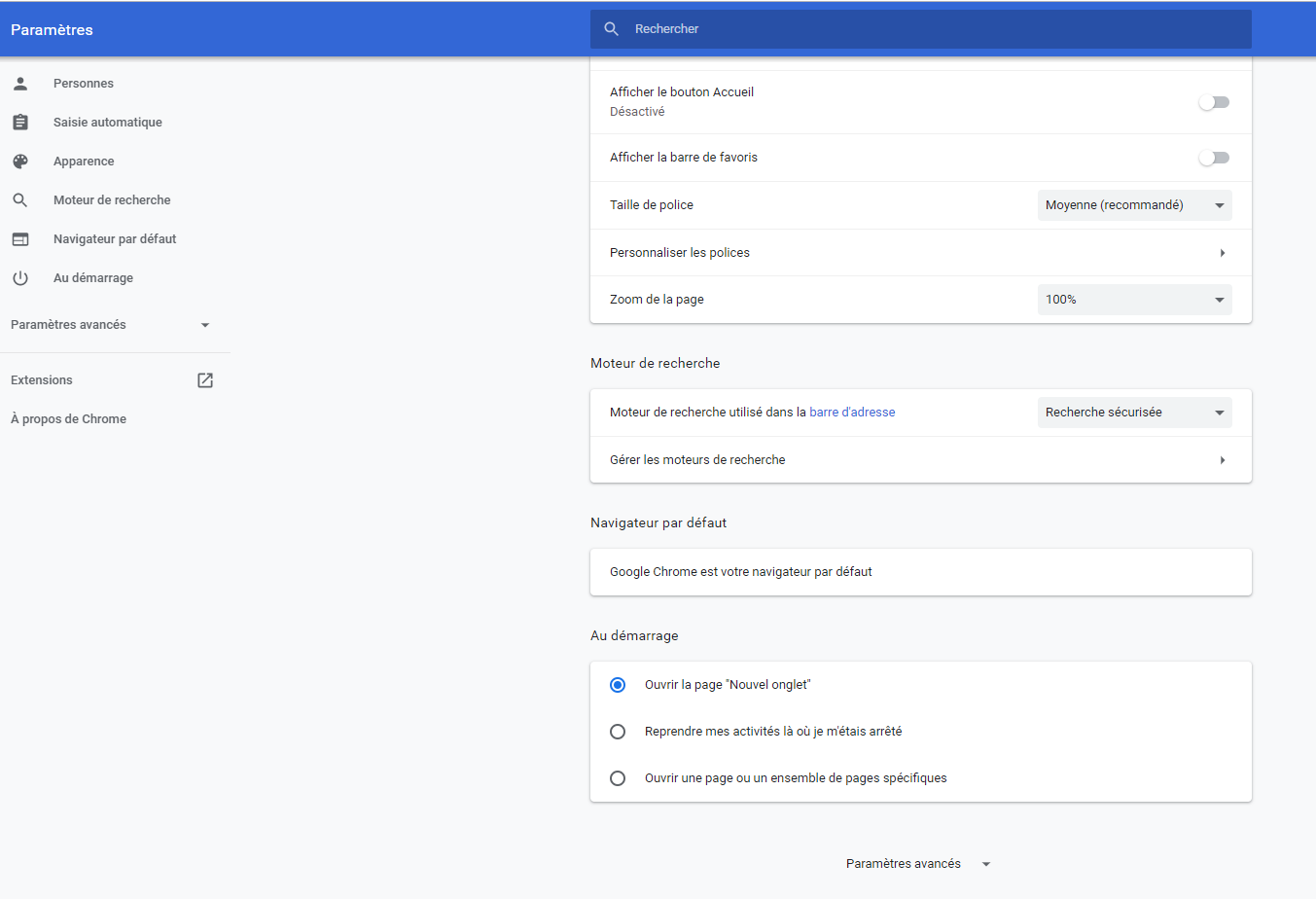Click the Désactivé status text
1316x899 pixels.
(x=637, y=112)
